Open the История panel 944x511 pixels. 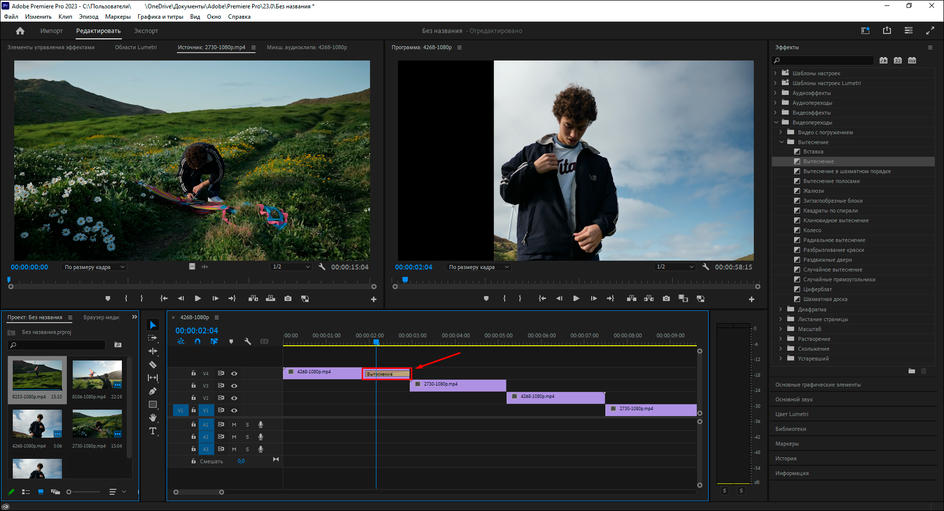point(786,459)
